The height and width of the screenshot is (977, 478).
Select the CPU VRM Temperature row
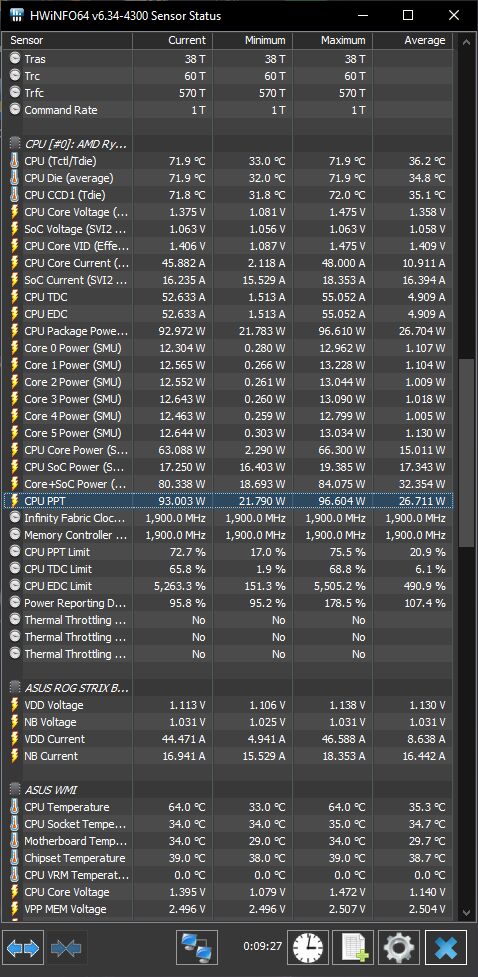click(228, 875)
